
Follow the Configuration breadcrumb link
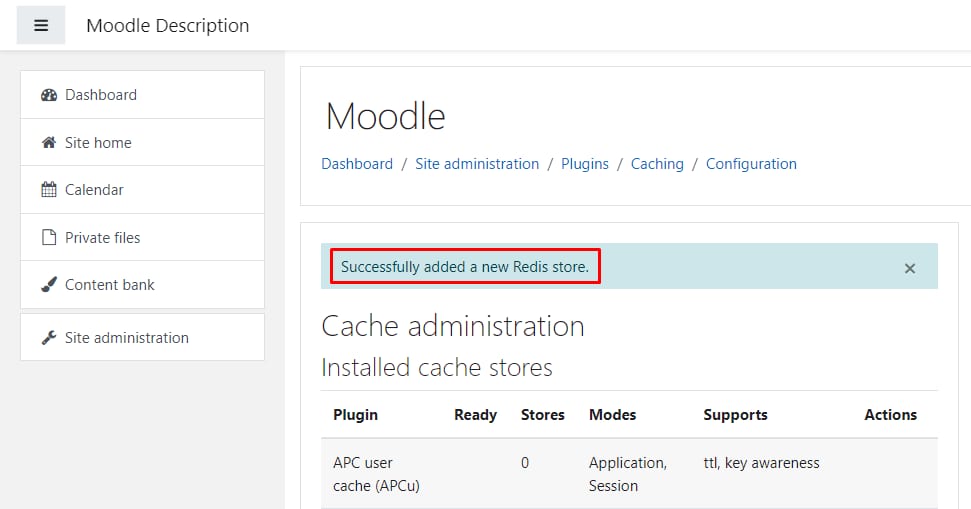click(751, 163)
